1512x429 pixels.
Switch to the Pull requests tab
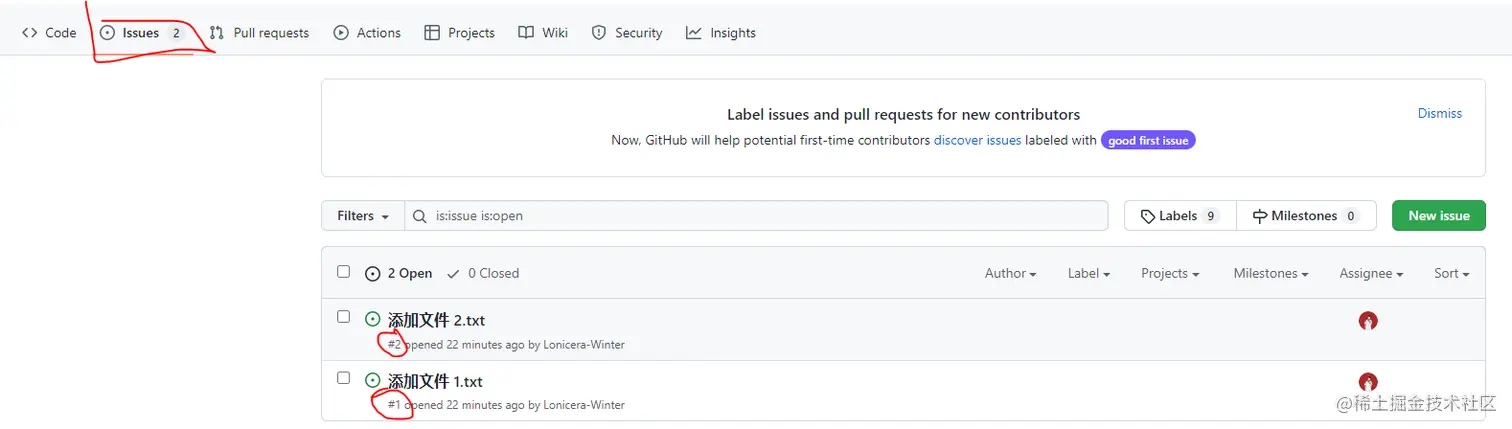[259, 33]
